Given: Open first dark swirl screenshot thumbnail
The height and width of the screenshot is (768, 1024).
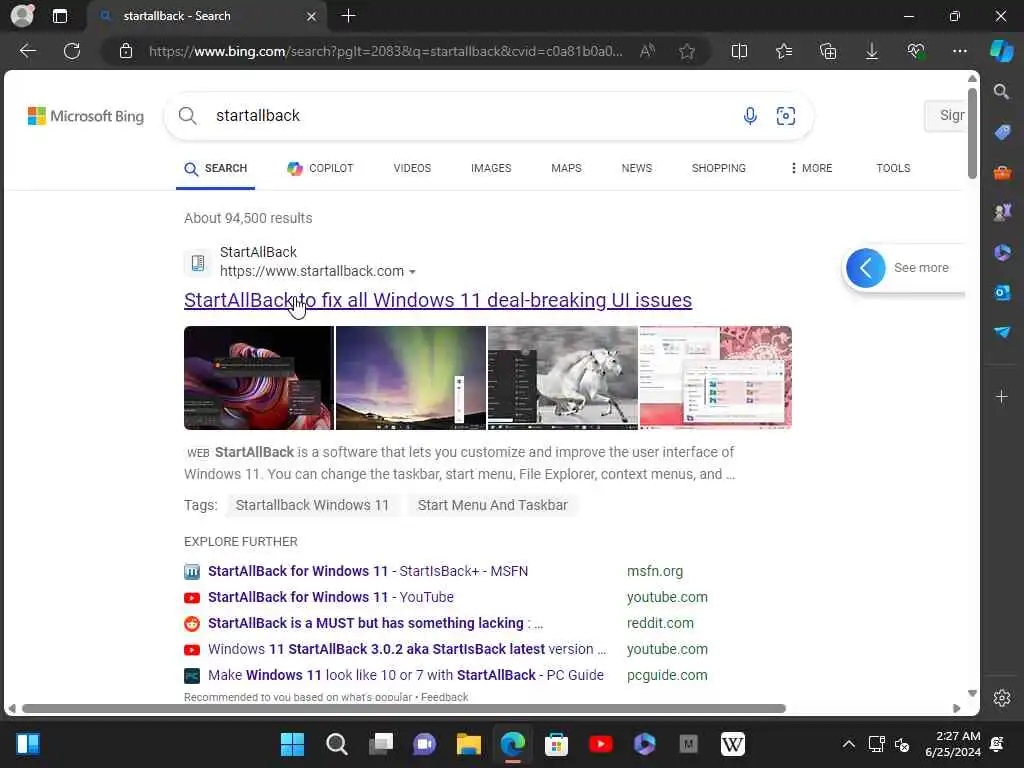Looking at the screenshot, I should tap(259, 377).
